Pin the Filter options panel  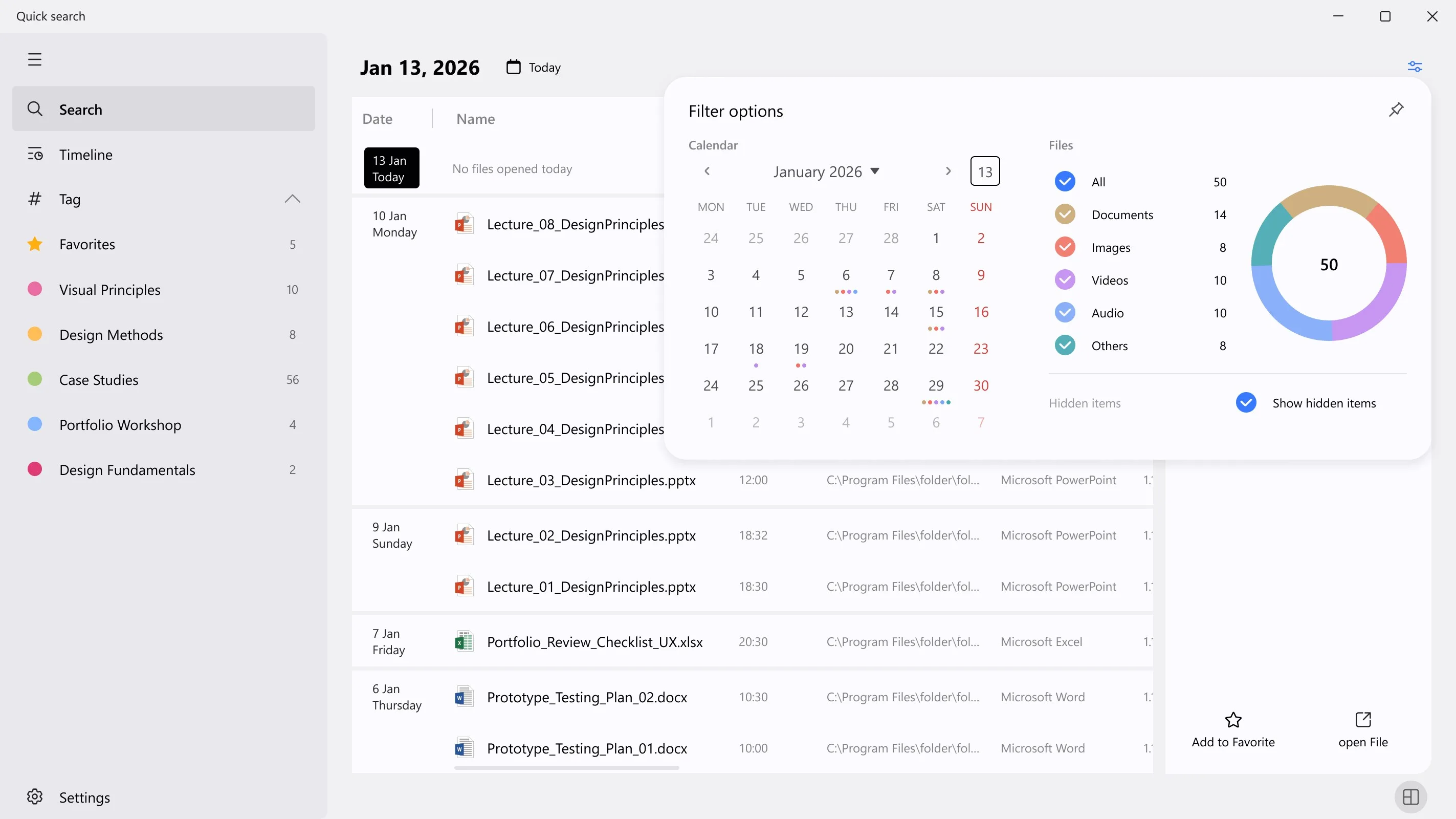[1397, 109]
